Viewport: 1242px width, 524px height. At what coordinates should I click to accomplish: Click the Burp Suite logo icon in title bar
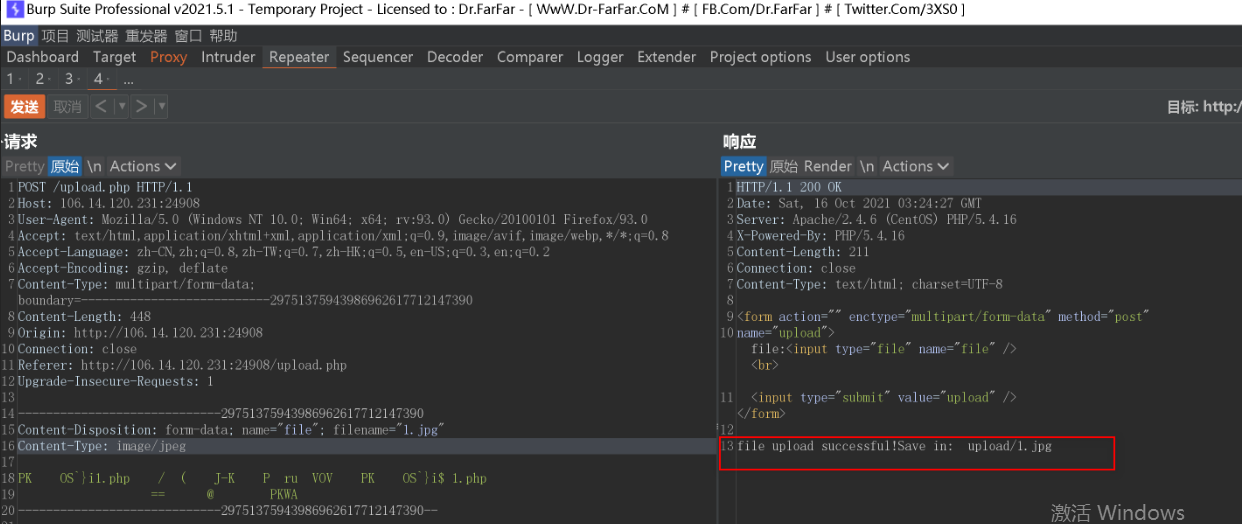[15, 9]
